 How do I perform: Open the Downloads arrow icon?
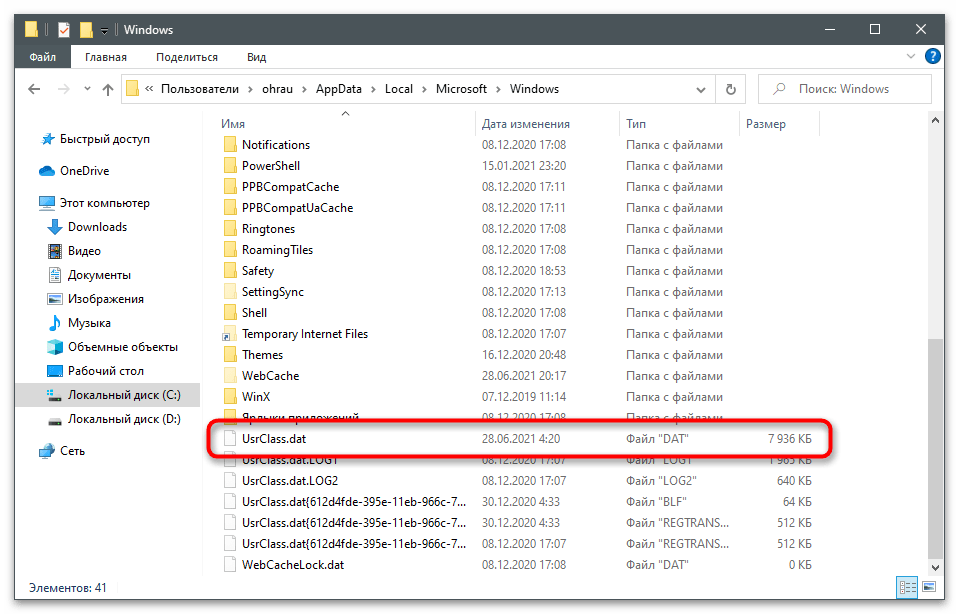[x=55, y=227]
